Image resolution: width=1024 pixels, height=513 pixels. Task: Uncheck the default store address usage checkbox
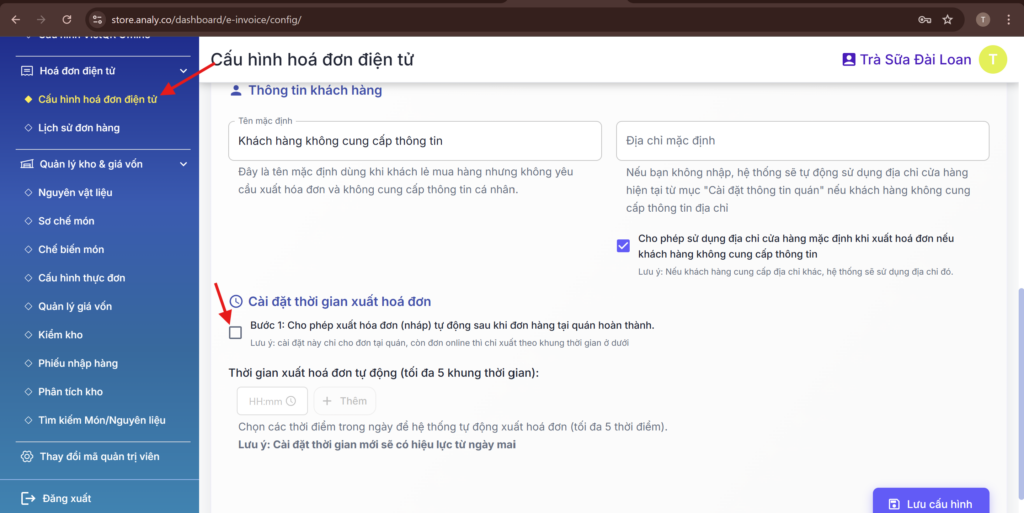(x=623, y=246)
